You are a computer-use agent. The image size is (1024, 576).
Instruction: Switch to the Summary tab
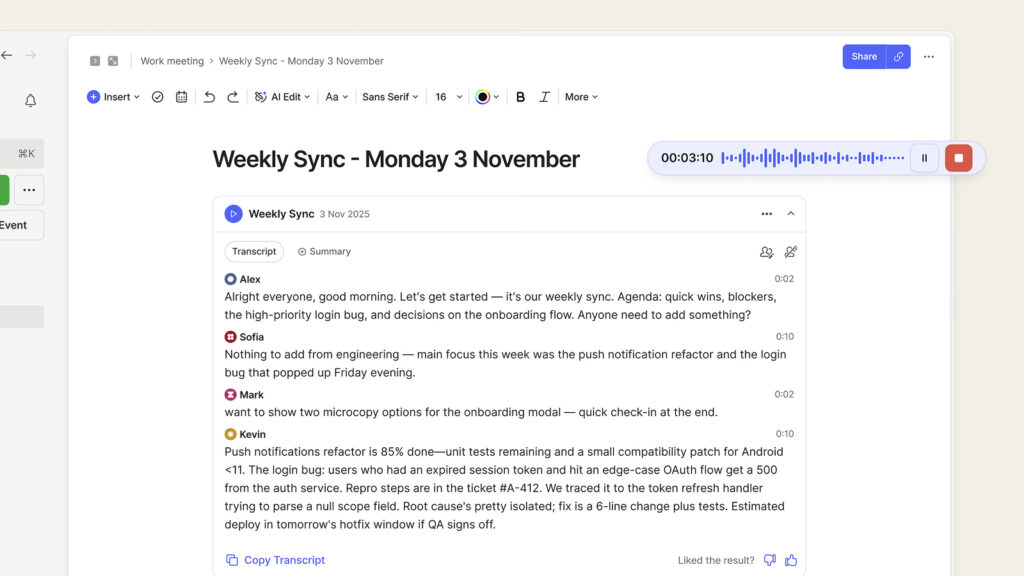click(x=324, y=252)
